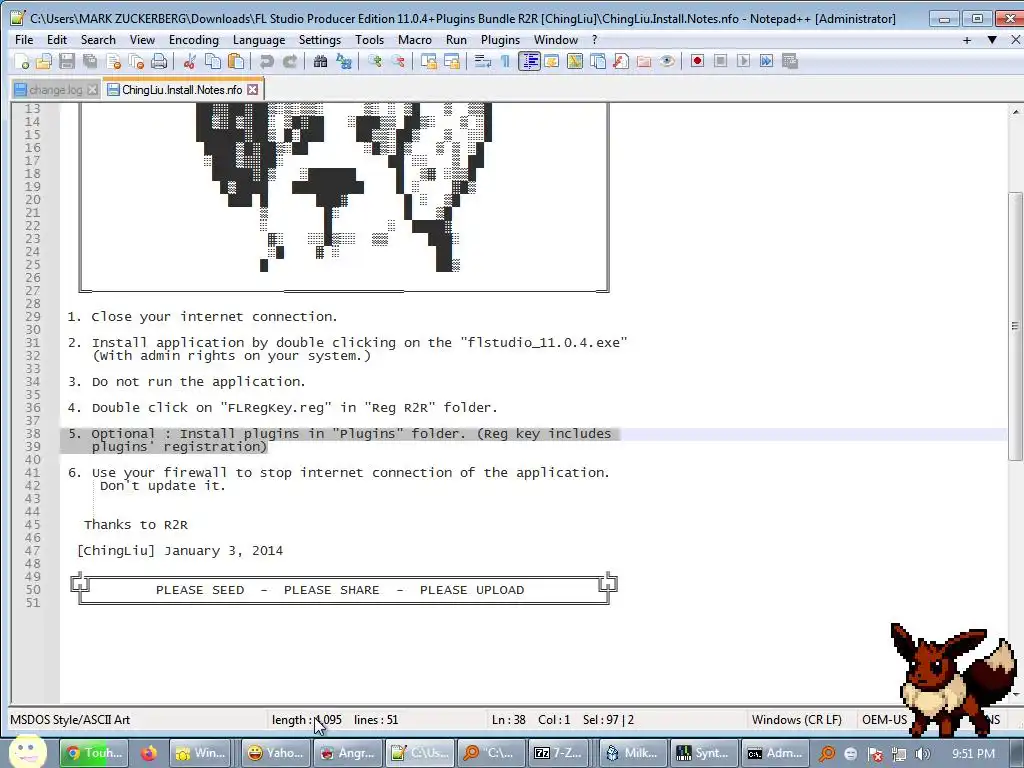The height and width of the screenshot is (768, 1024).
Task: Stop macro recording square button
Action: (720, 61)
